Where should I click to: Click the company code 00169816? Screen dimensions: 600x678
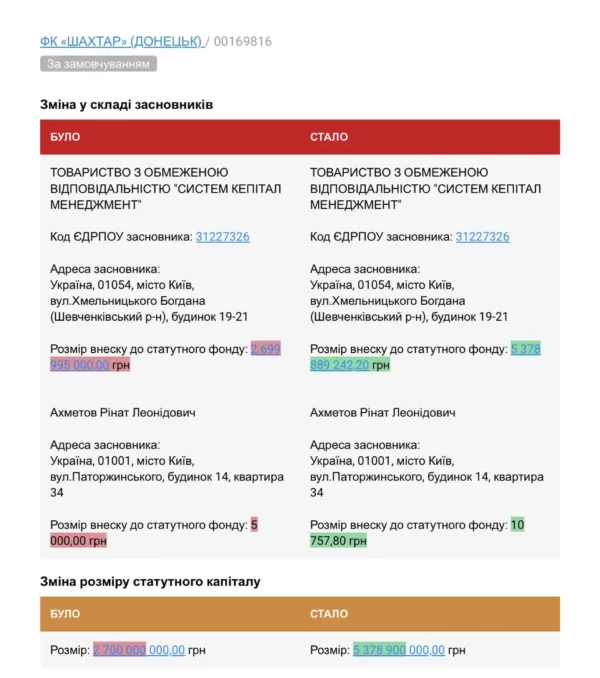coord(241,41)
